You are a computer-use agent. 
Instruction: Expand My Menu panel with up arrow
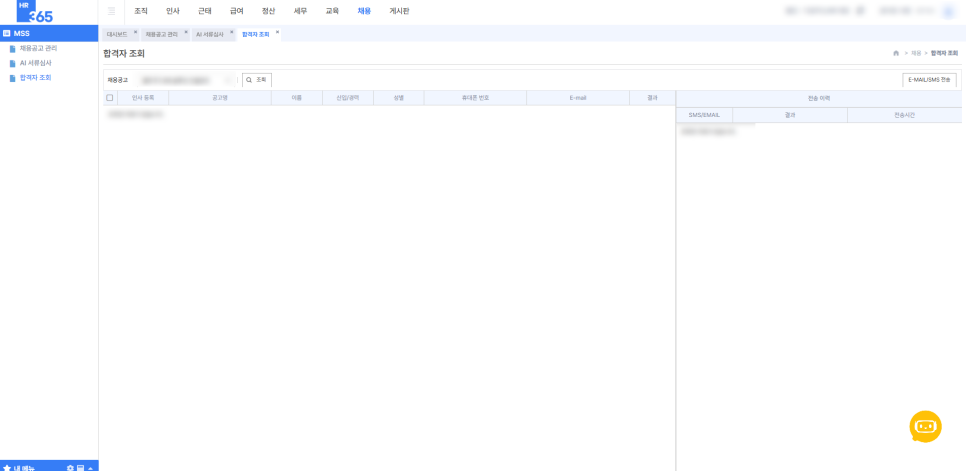91,468
